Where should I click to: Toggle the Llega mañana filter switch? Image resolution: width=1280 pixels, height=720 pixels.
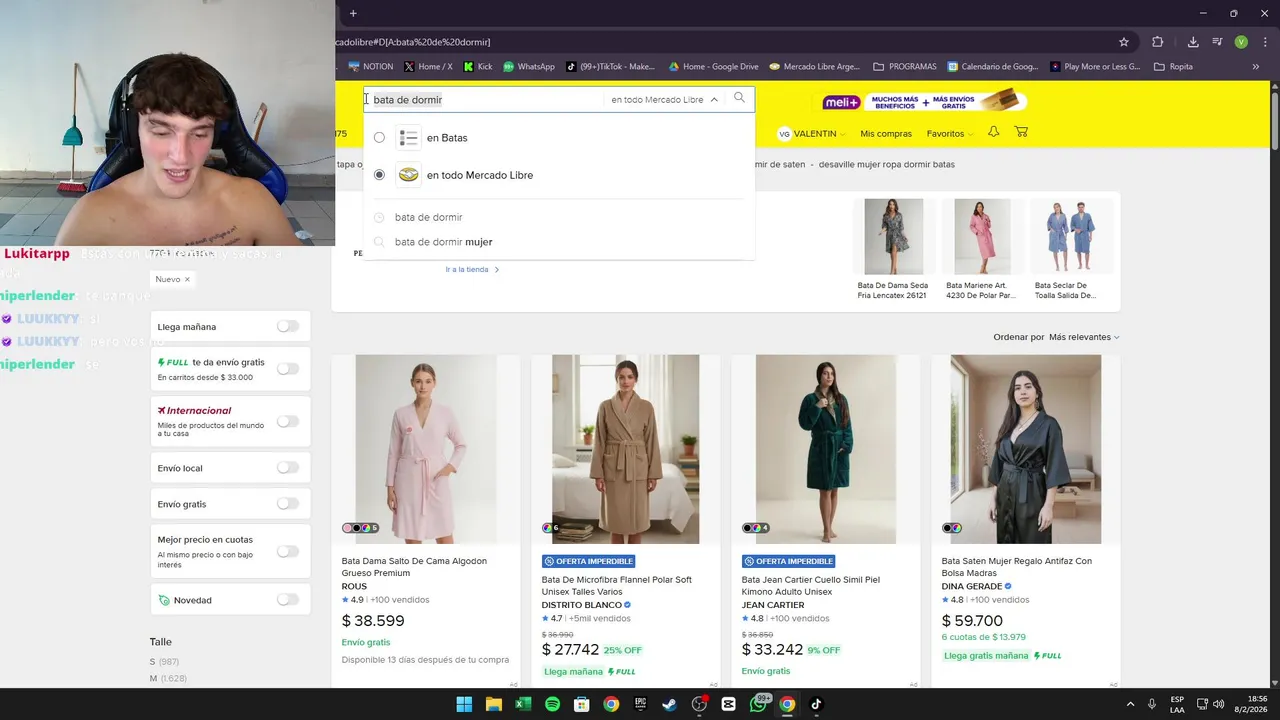point(288,326)
